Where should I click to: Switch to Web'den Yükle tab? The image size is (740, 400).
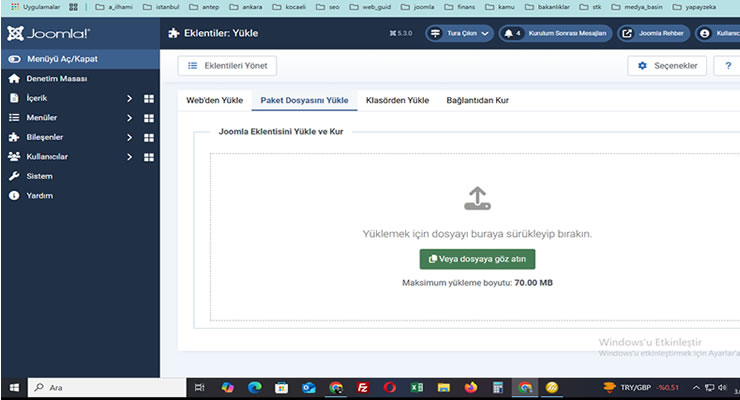pyautogui.click(x=215, y=100)
